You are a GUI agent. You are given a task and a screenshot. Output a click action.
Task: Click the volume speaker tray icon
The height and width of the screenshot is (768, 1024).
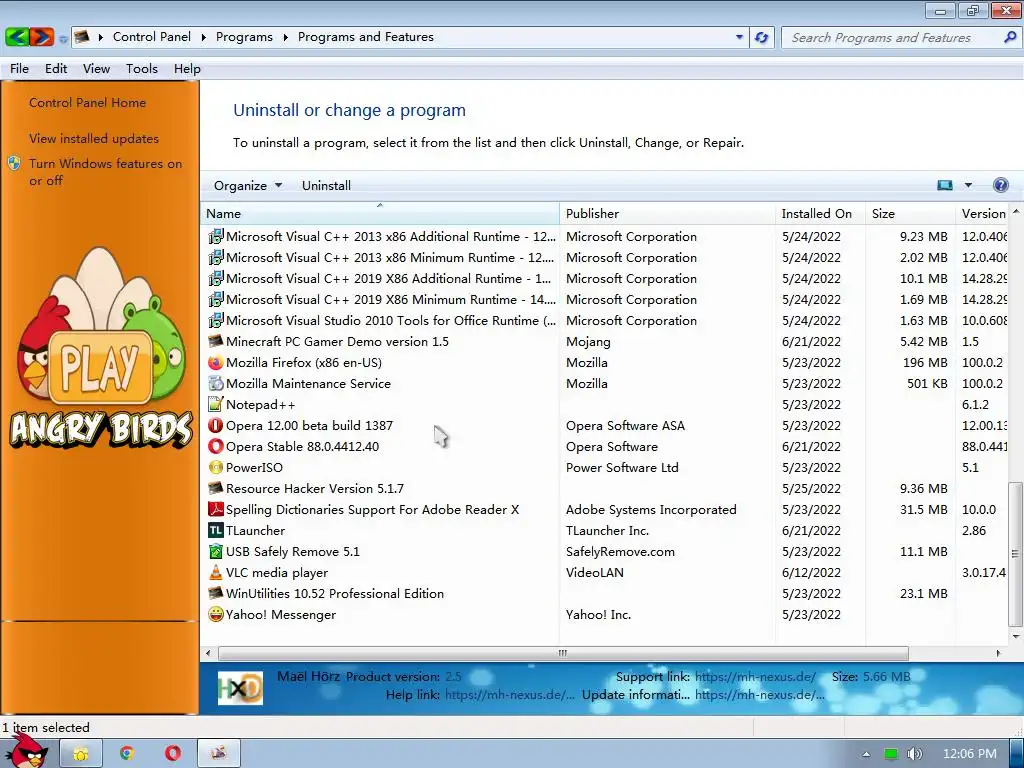(x=914, y=754)
